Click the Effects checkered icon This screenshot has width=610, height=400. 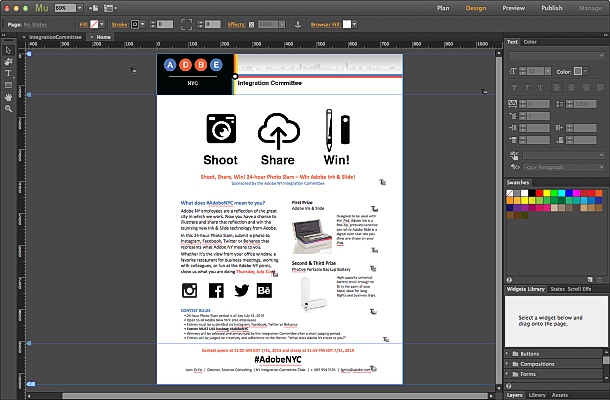pos(251,25)
